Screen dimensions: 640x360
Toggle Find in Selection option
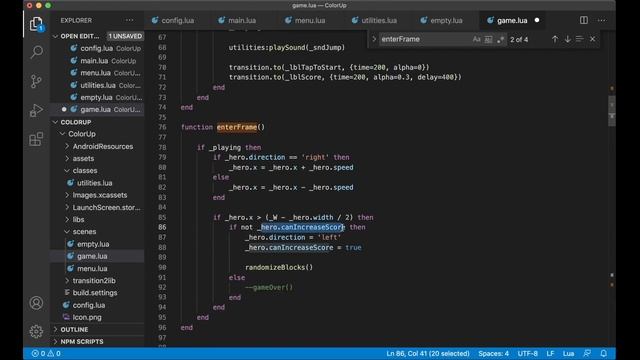click(x=580, y=39)
